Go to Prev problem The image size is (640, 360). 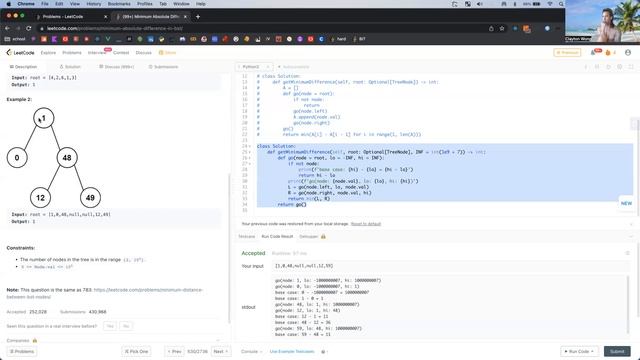click(174, 351)
